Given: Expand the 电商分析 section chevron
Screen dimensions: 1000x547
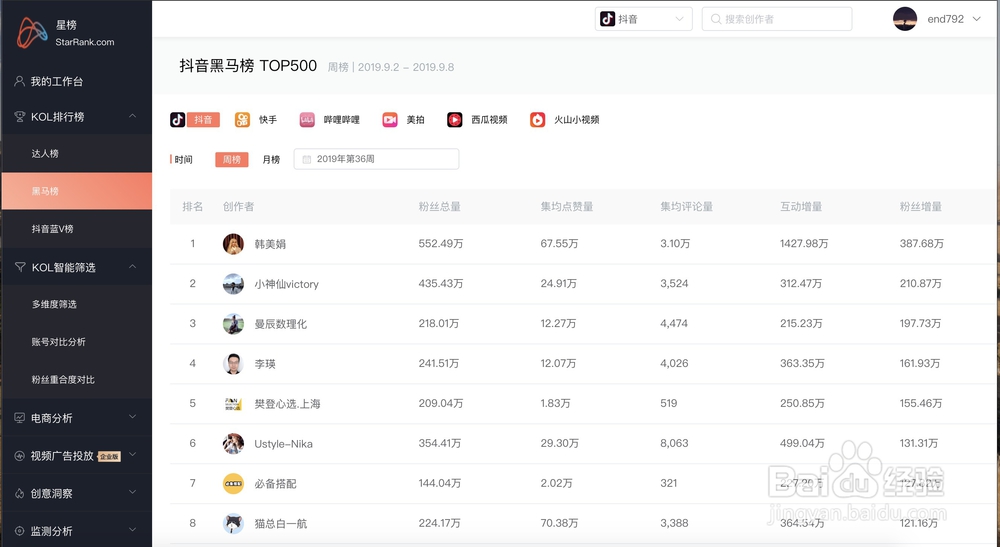Looking at the screenshot, I should 133,417.
